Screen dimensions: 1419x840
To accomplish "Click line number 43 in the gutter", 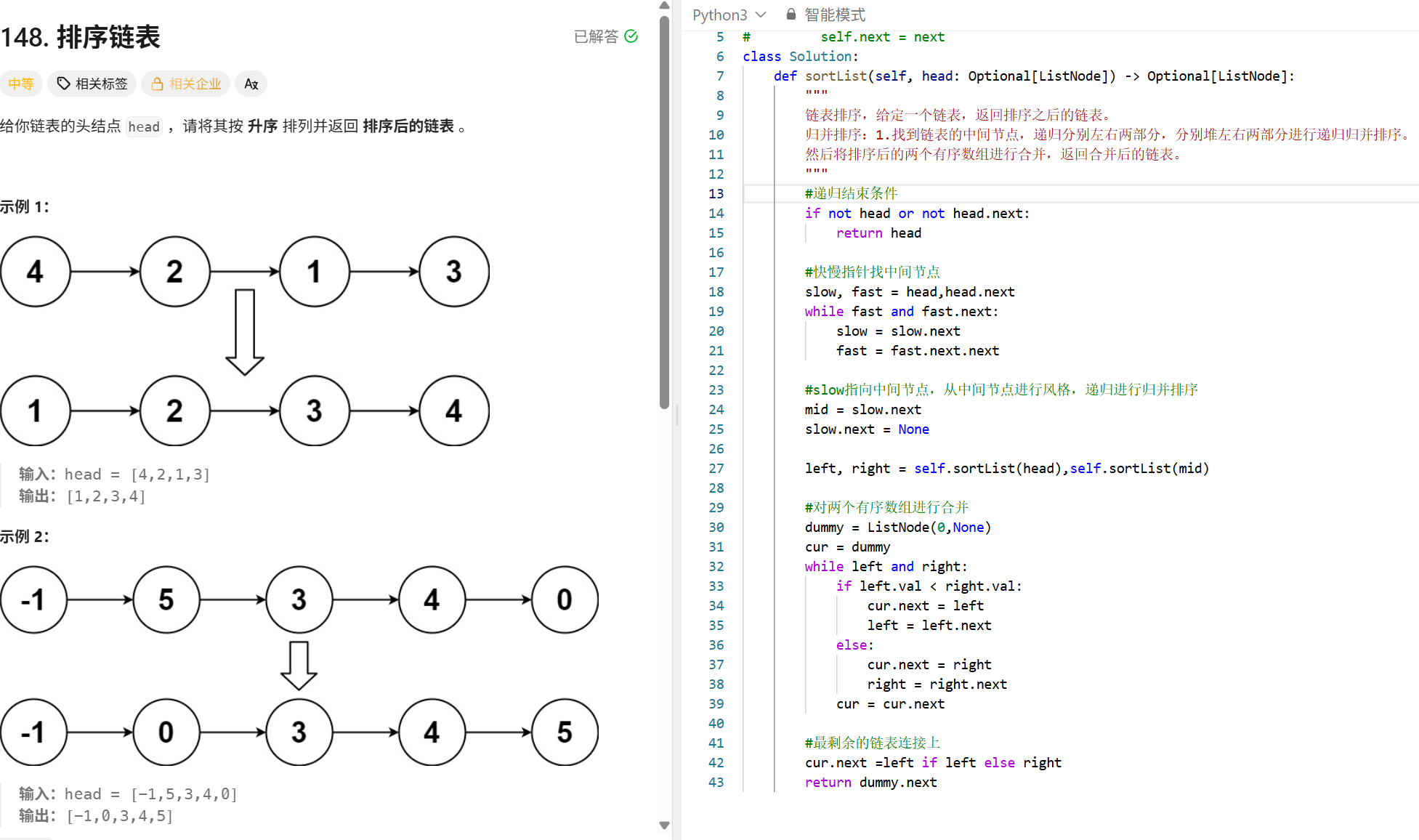I will pos(716,783).
